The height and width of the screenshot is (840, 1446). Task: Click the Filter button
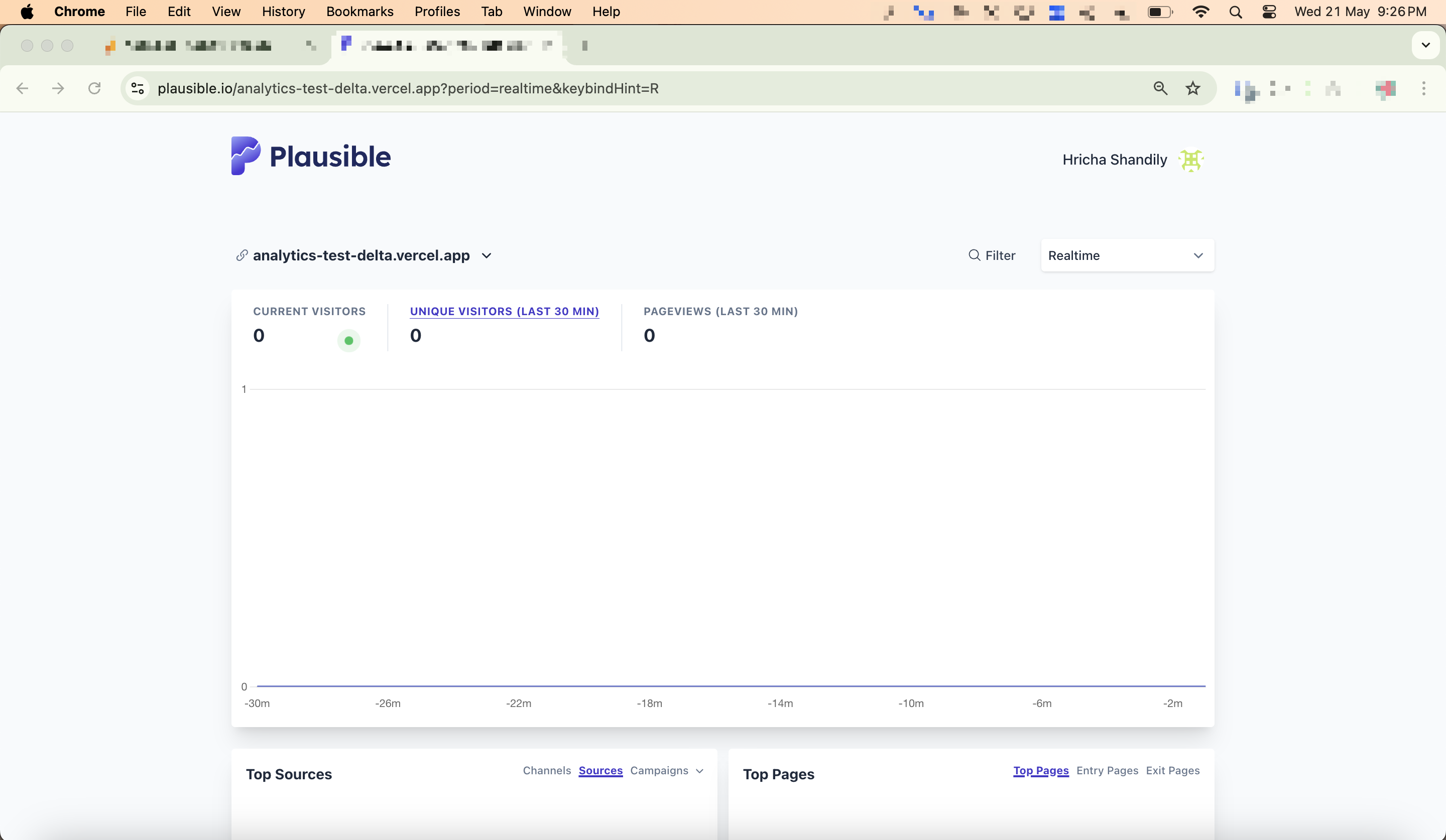992,255
